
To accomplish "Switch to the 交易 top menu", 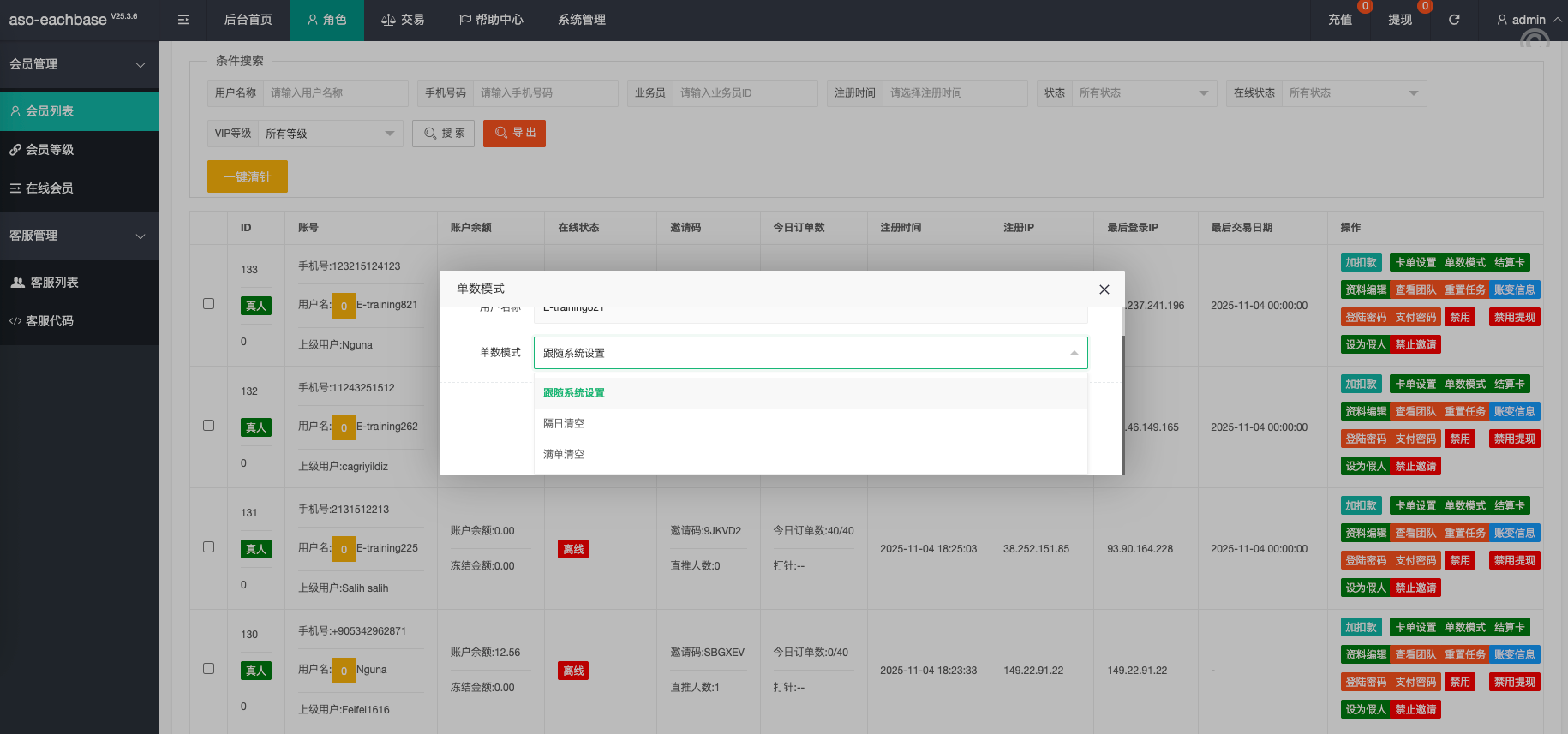I will point(403,20).
